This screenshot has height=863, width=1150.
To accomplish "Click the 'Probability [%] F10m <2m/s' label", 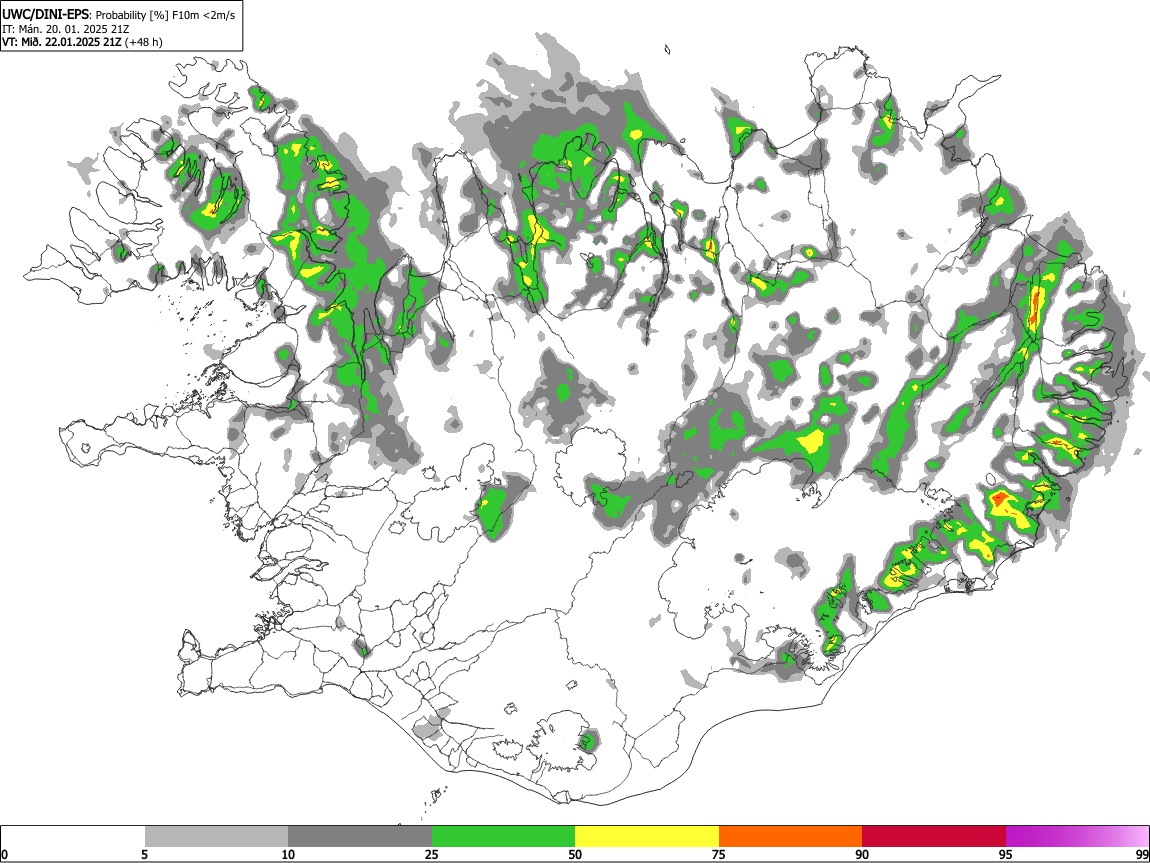I will [166, 15].
